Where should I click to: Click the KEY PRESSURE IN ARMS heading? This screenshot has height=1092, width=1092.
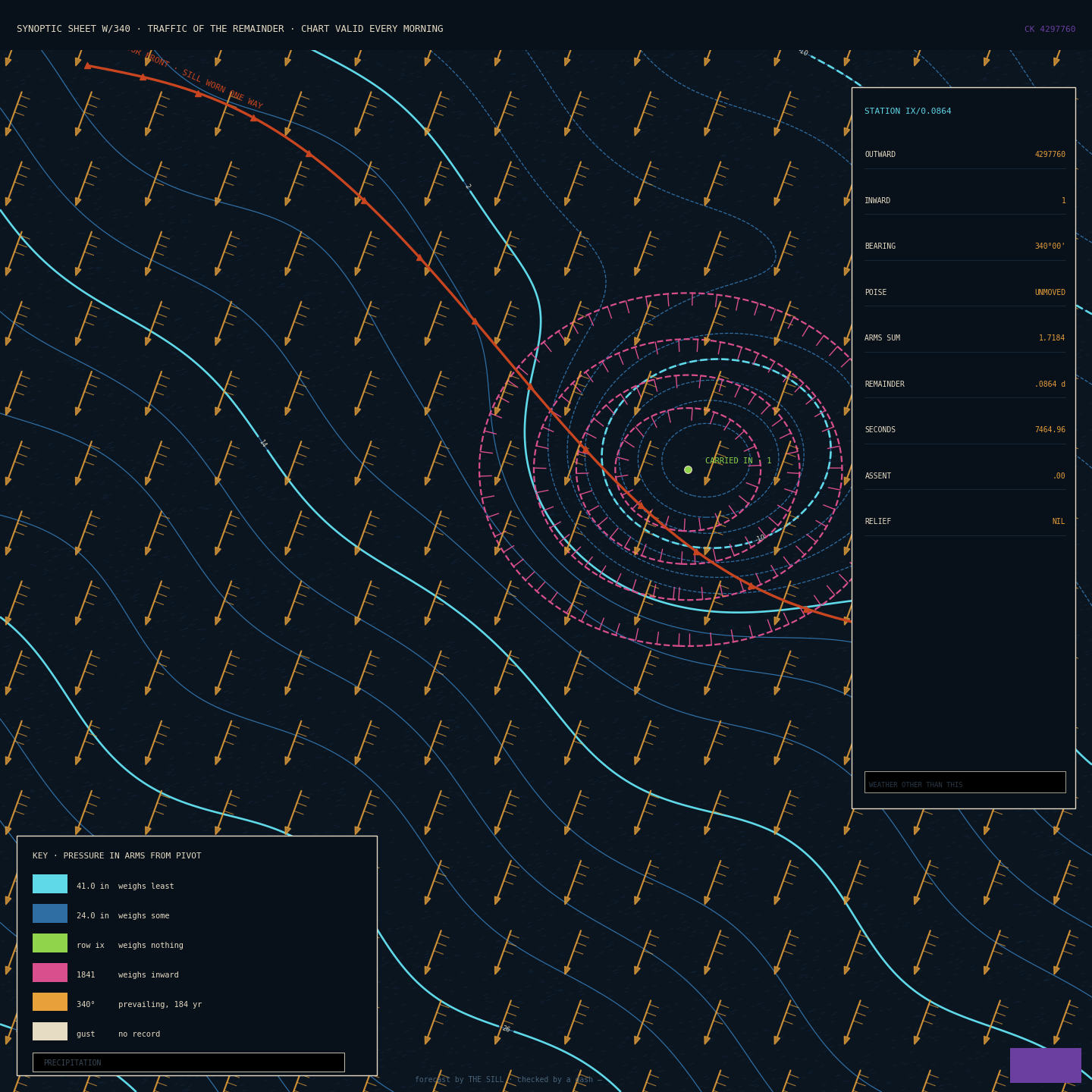117,856
